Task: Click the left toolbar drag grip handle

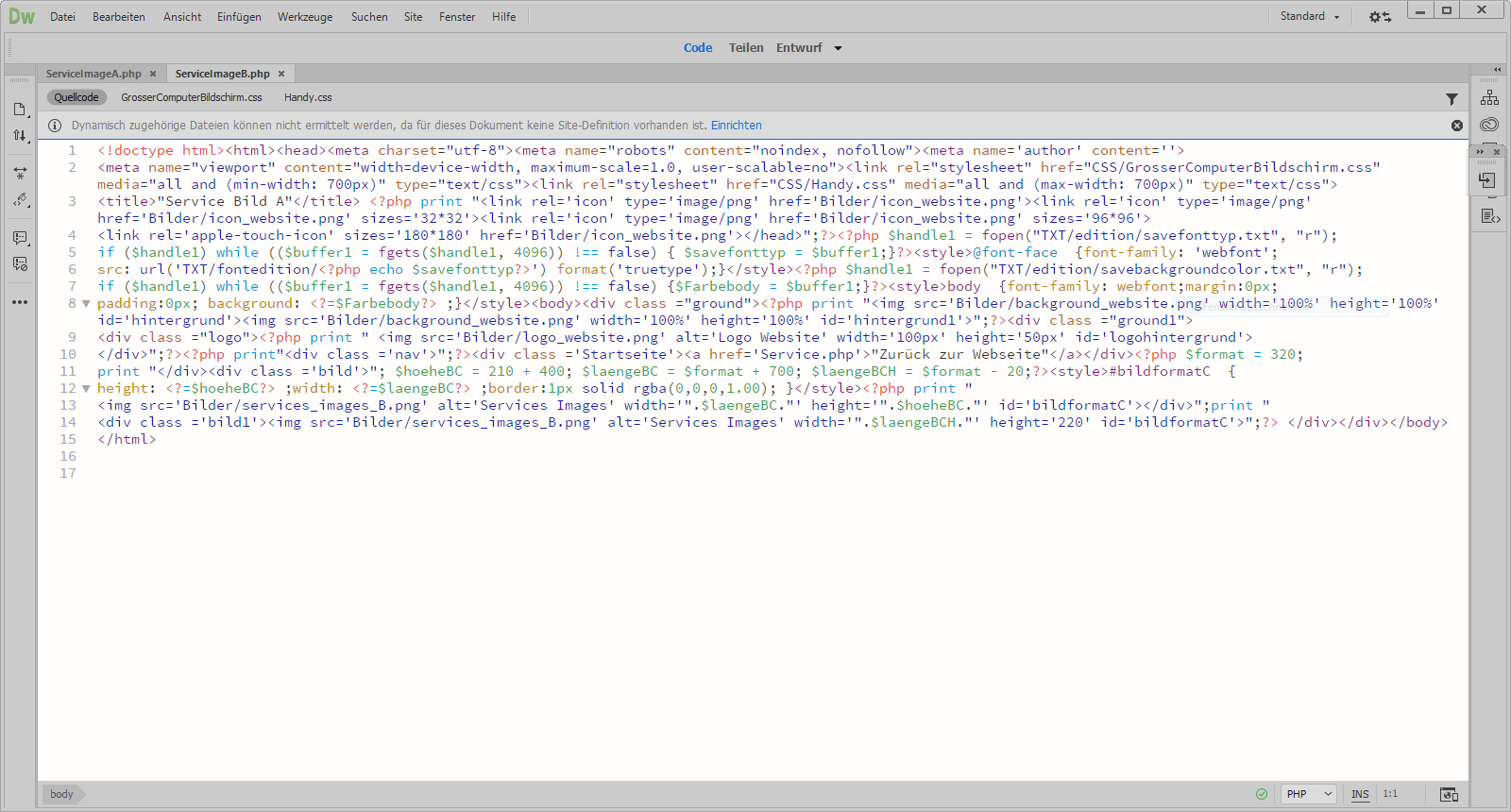Action: tap(20, 81)
